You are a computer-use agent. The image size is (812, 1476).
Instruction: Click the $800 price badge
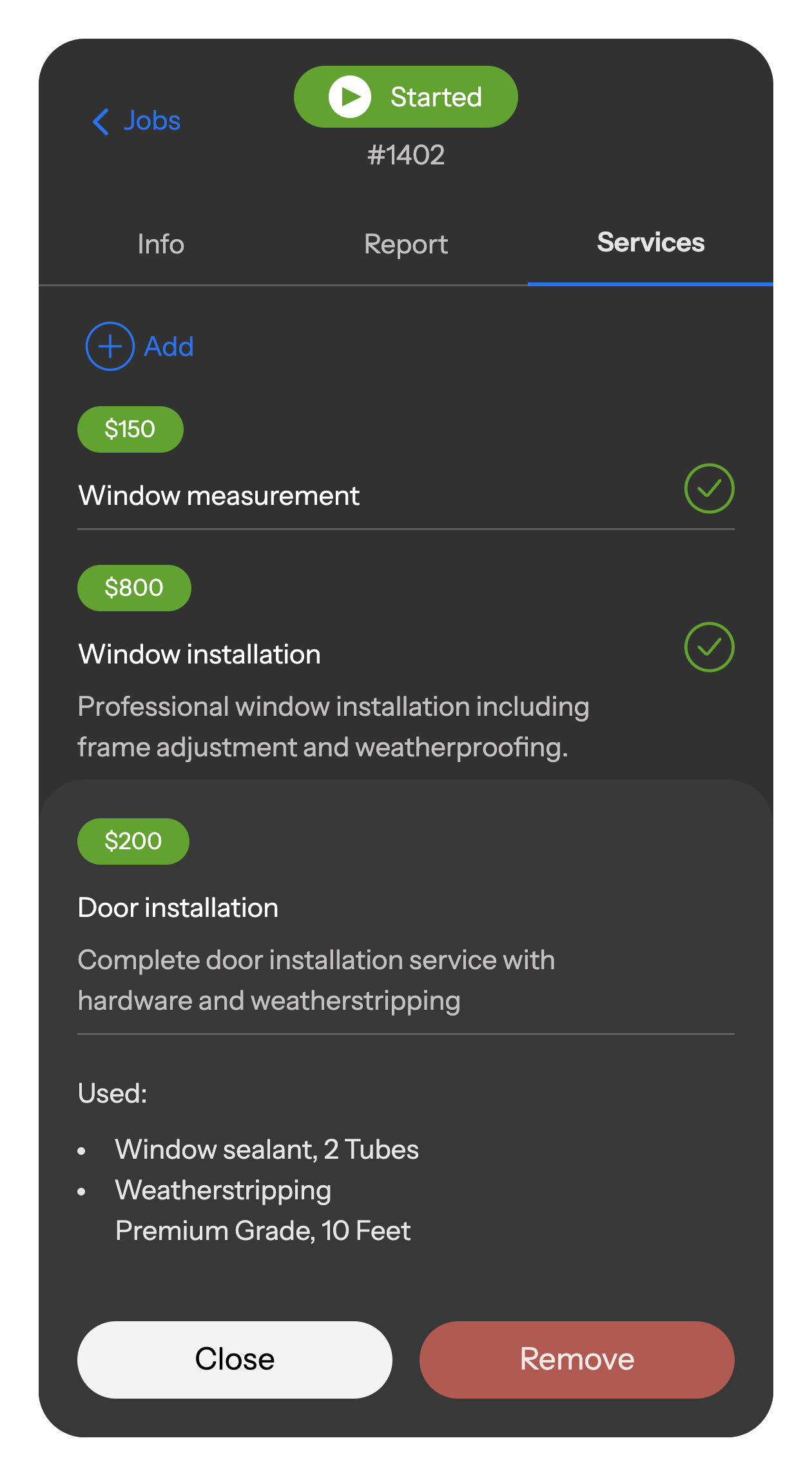[134, 588]
